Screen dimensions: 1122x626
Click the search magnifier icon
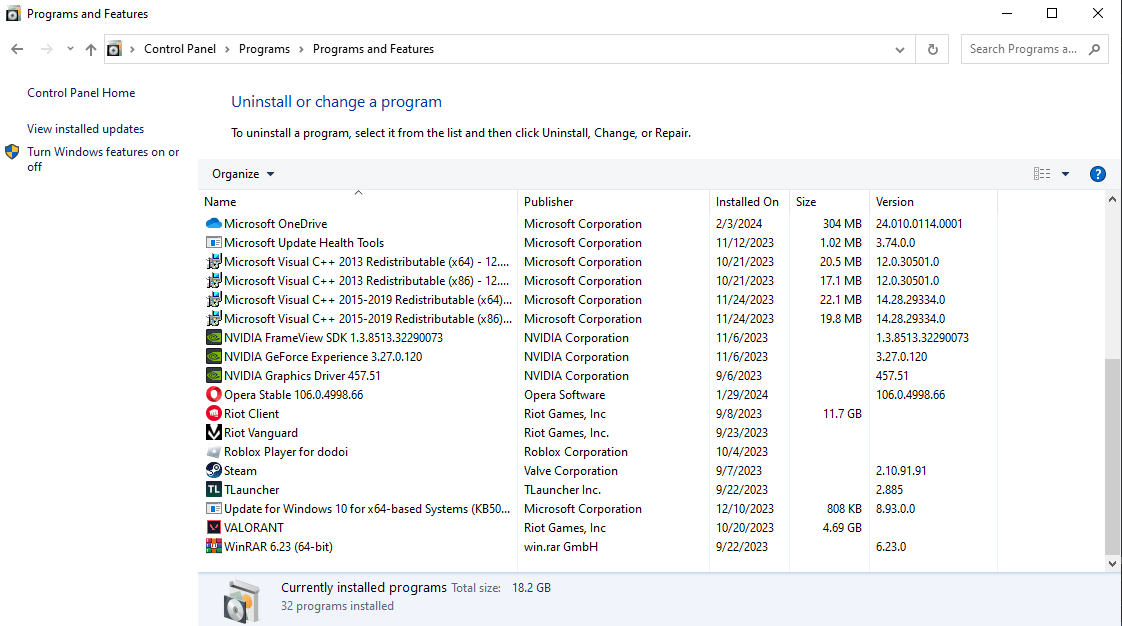coord(1094,49)
